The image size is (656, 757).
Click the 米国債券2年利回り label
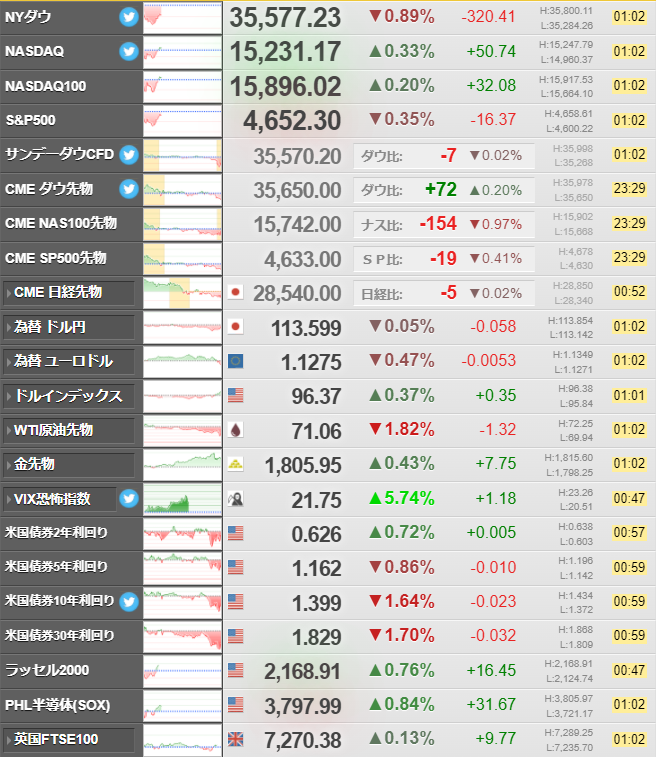click(x=56, y=533)
